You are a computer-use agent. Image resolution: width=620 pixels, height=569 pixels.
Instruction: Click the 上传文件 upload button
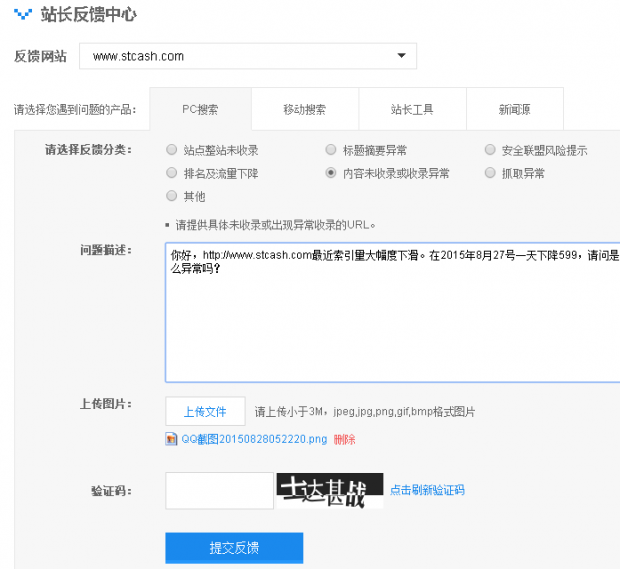pyautogui.click(x=205, y=411)
